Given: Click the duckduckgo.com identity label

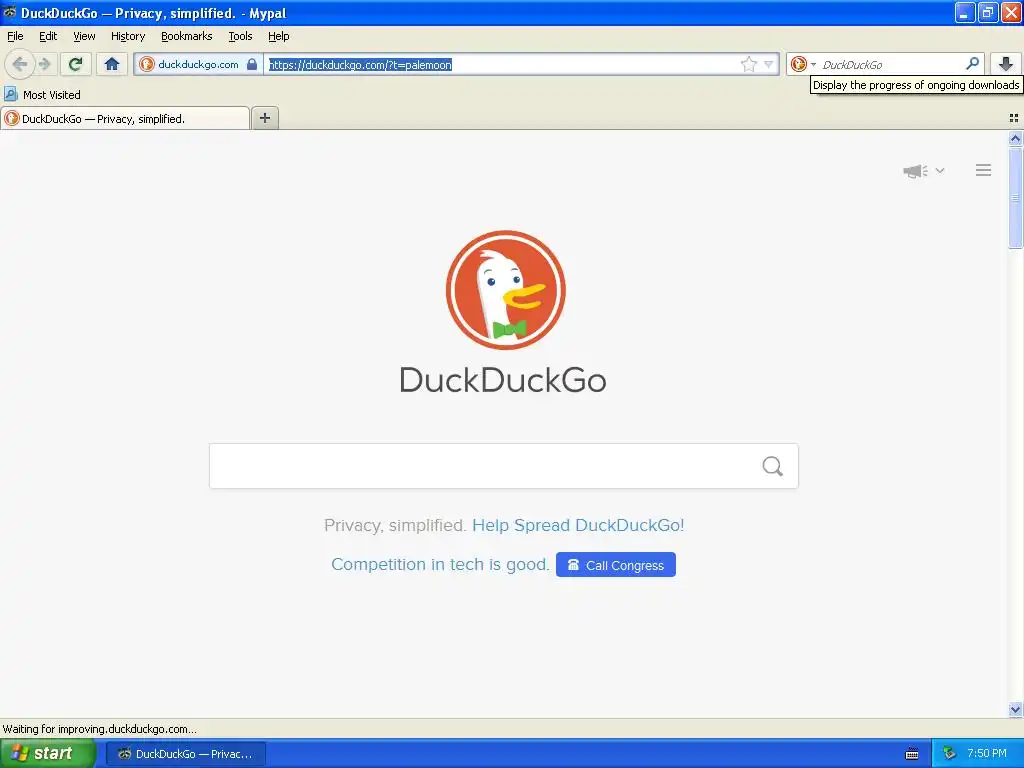Looking at the screenshot, I should click(x=199, y=64).
